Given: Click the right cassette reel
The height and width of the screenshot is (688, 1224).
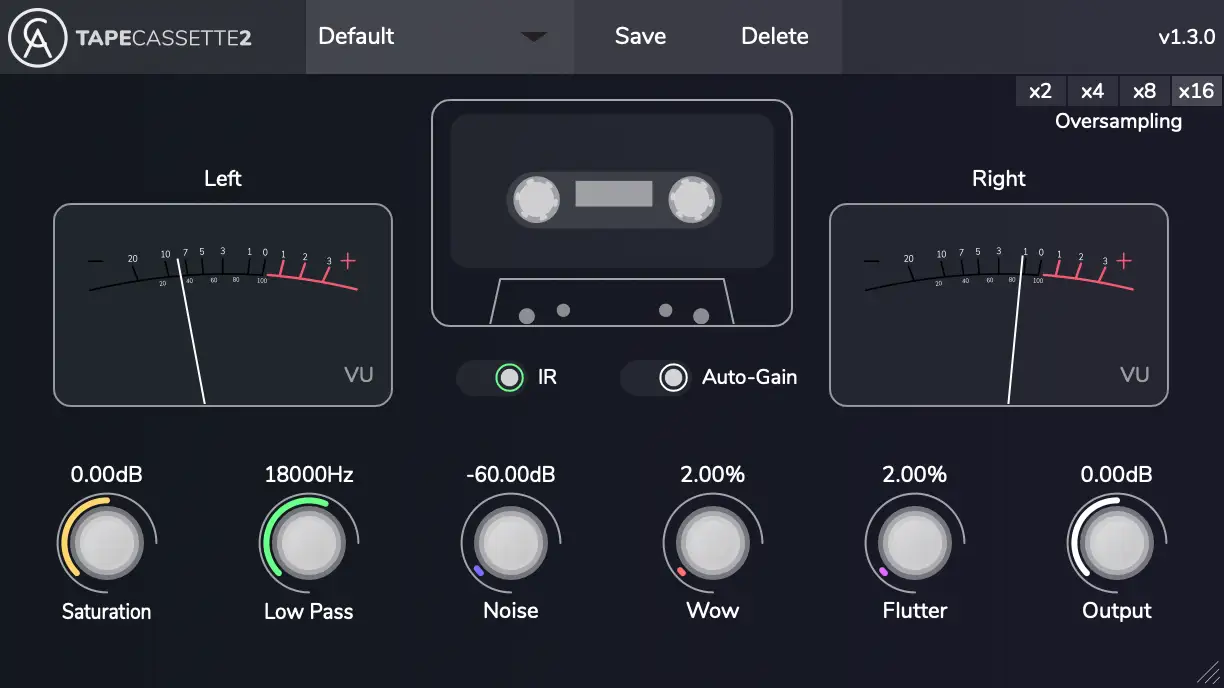Looking at the screenshot, I should point(691,201).
